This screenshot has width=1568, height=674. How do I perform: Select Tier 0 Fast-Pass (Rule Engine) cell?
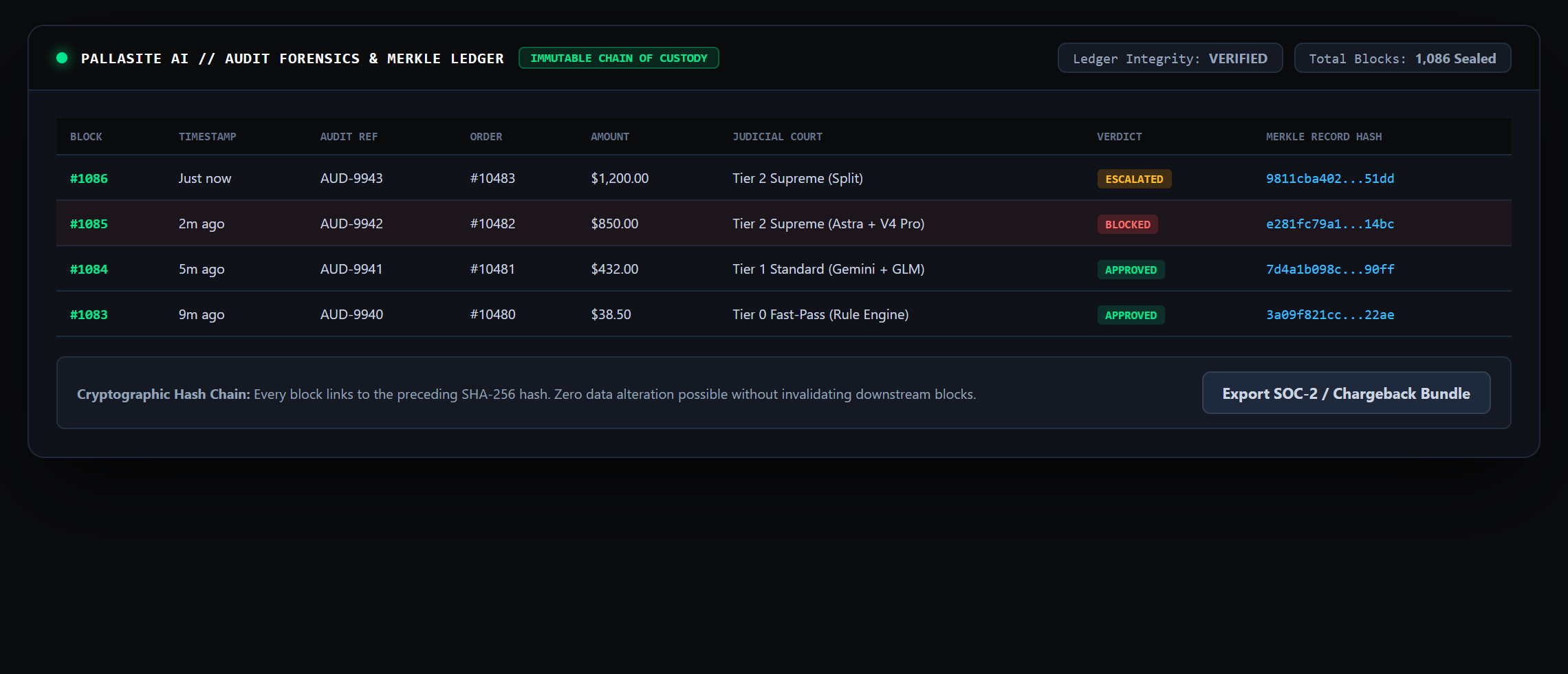820,314
